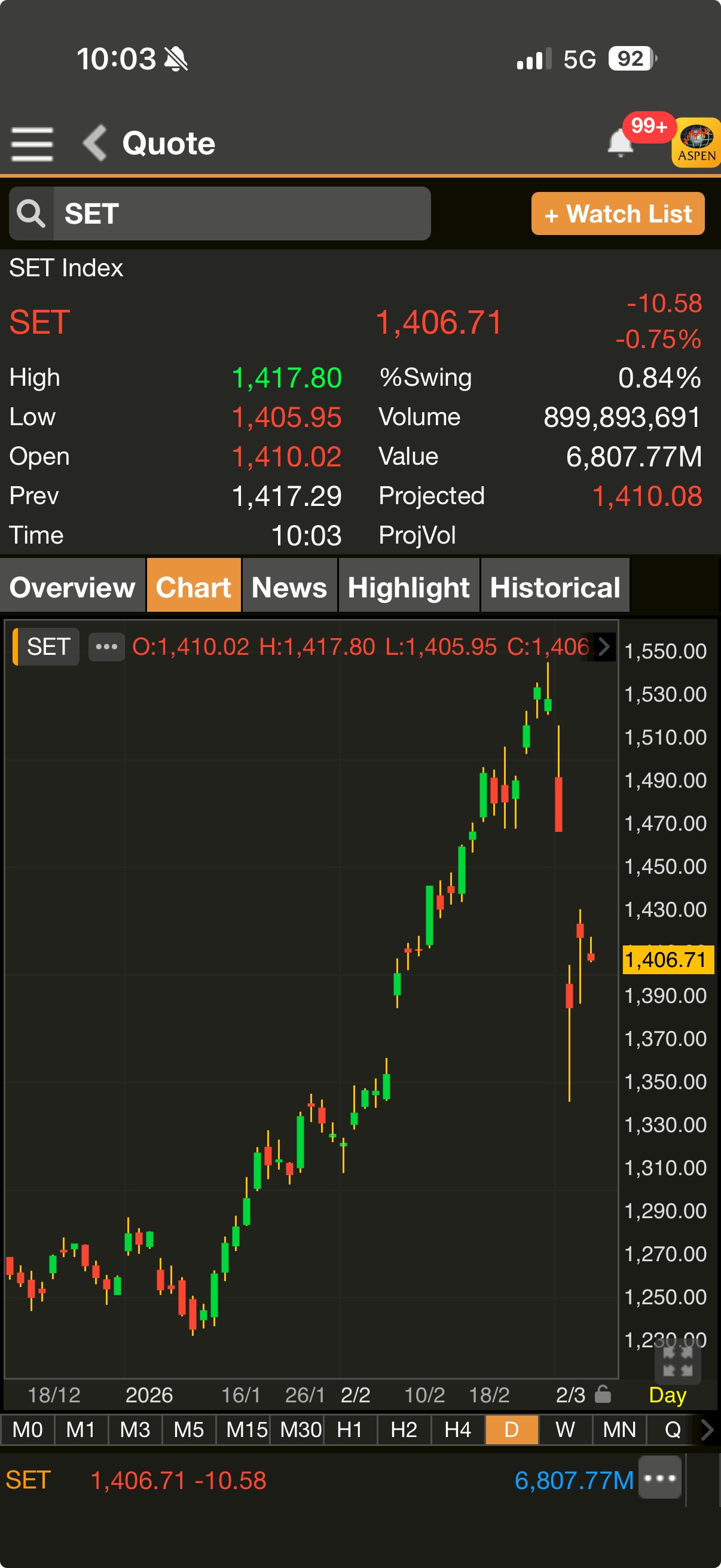The width and height of the screenshot is (721, 1568).
Task: Open the hamburger menu
Action: [32, 144]
